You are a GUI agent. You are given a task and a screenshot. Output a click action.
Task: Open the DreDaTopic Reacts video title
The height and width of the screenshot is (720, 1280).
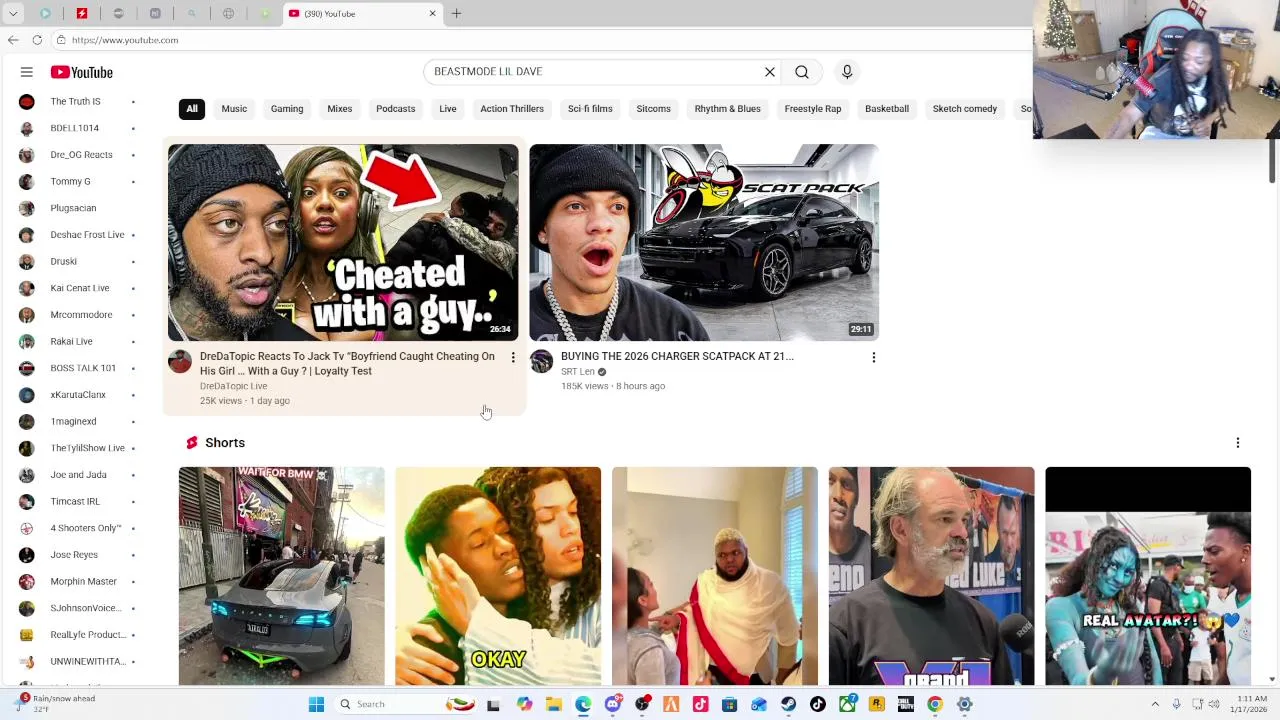click(348, 363)
